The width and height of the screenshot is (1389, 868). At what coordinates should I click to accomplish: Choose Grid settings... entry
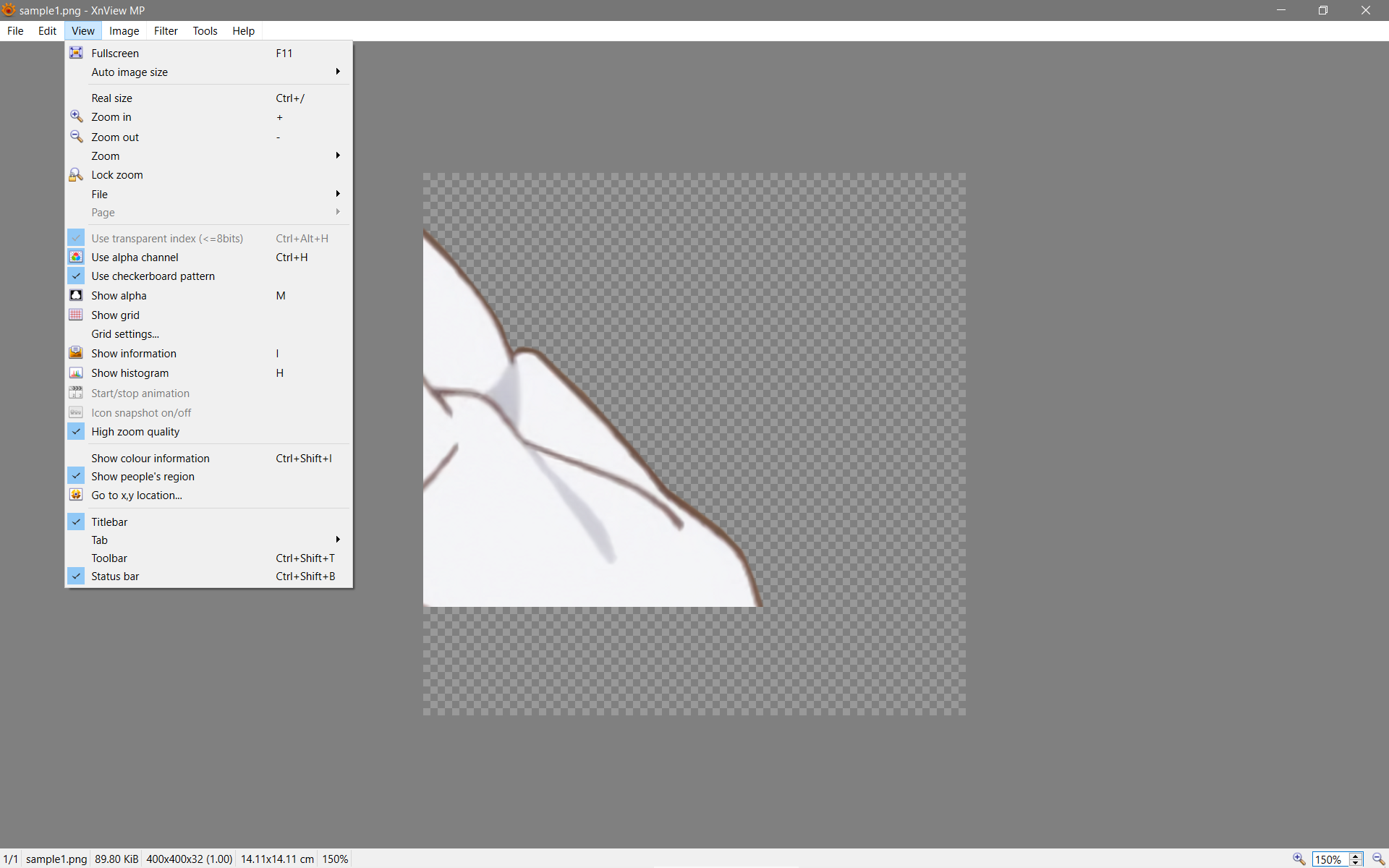click(125, 334)
